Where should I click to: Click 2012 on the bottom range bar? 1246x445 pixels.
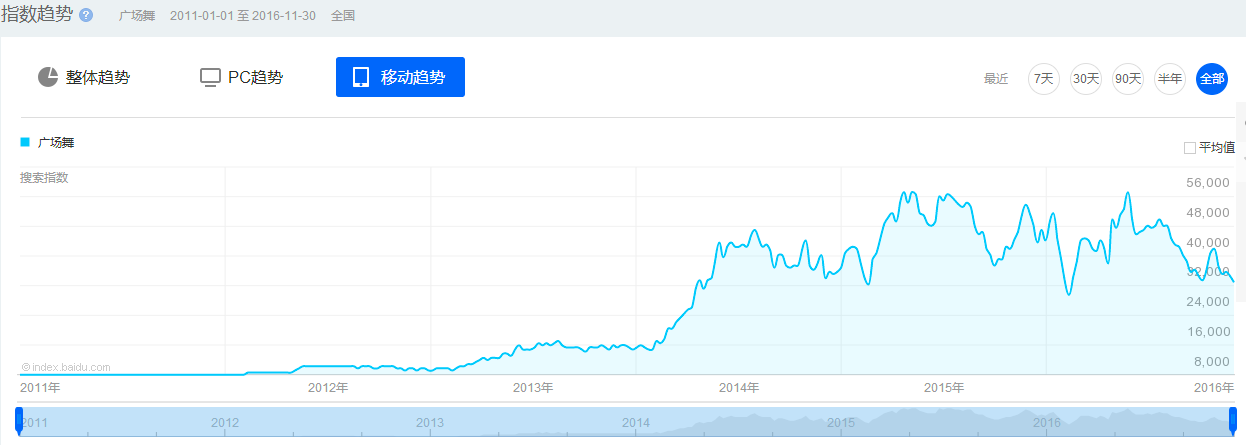click(225, 422)
